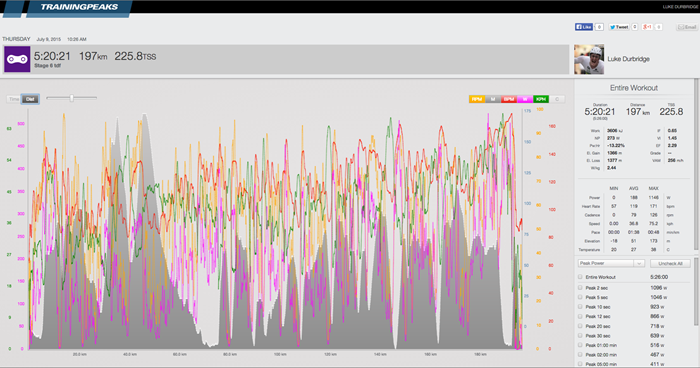Open the Peak Power dropdown
This screenshot has height=368, width=700.
pyautogui.click(x=611, y=263)
